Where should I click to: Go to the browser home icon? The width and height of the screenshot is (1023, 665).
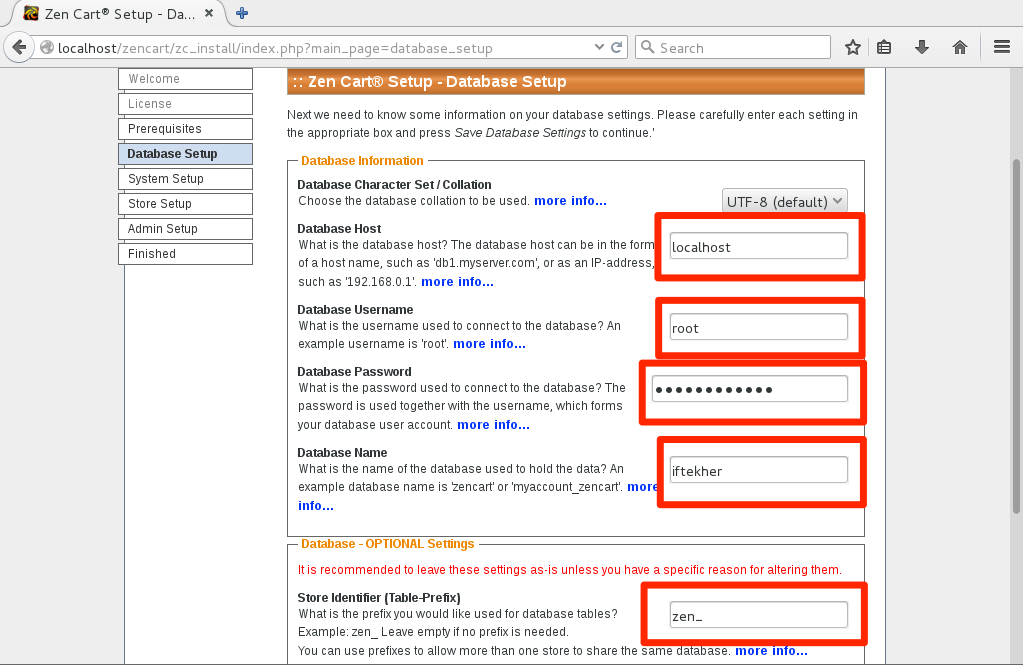[x=960, y=47]
